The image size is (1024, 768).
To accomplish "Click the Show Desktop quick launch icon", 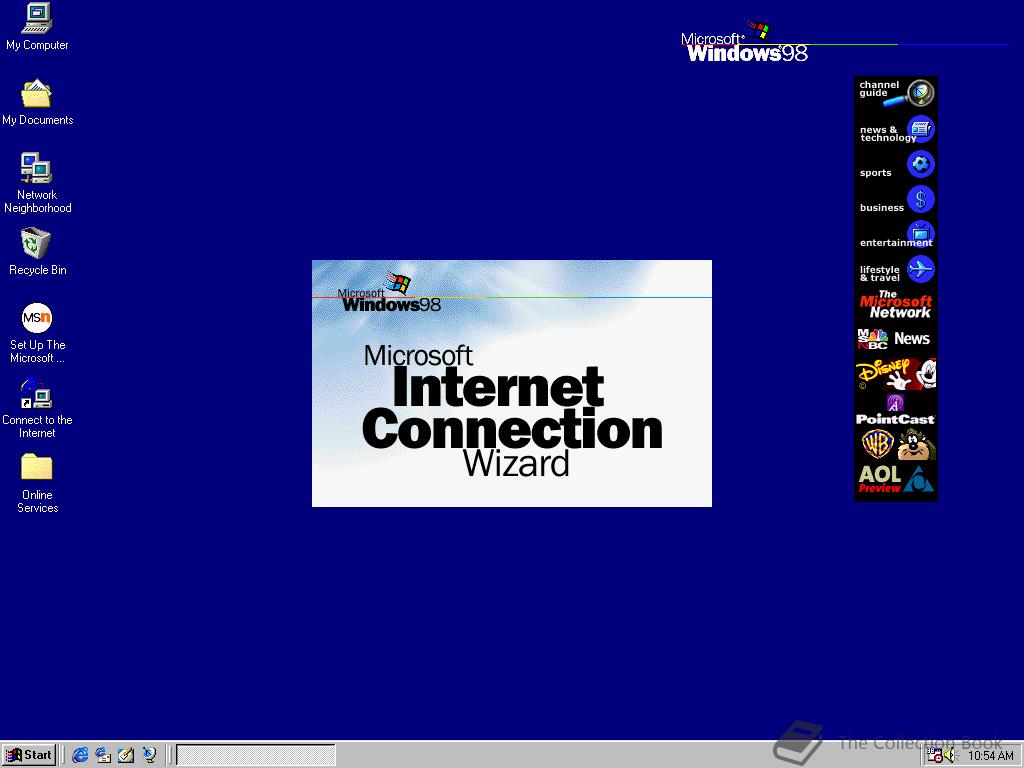I will pos(126,755).
